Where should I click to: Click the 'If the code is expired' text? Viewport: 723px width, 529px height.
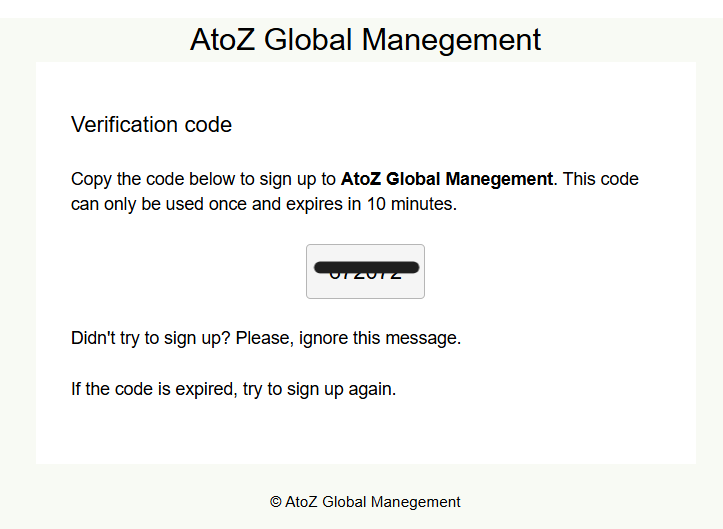(154, 389)
